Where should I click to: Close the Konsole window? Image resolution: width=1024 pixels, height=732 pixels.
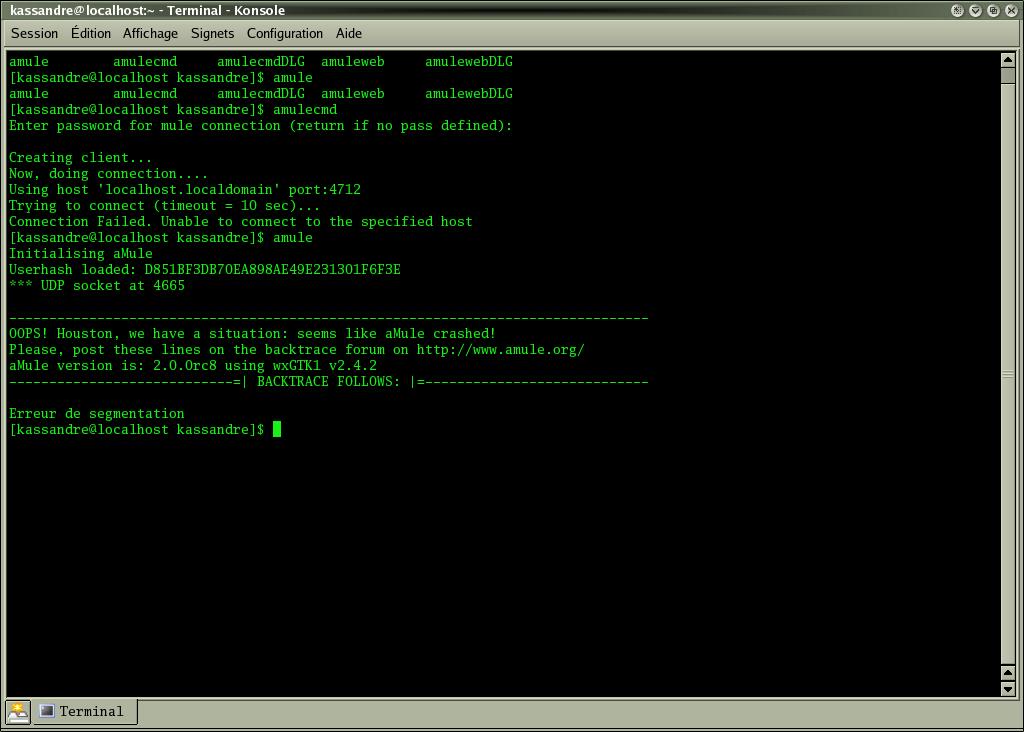coord(1012,10)
